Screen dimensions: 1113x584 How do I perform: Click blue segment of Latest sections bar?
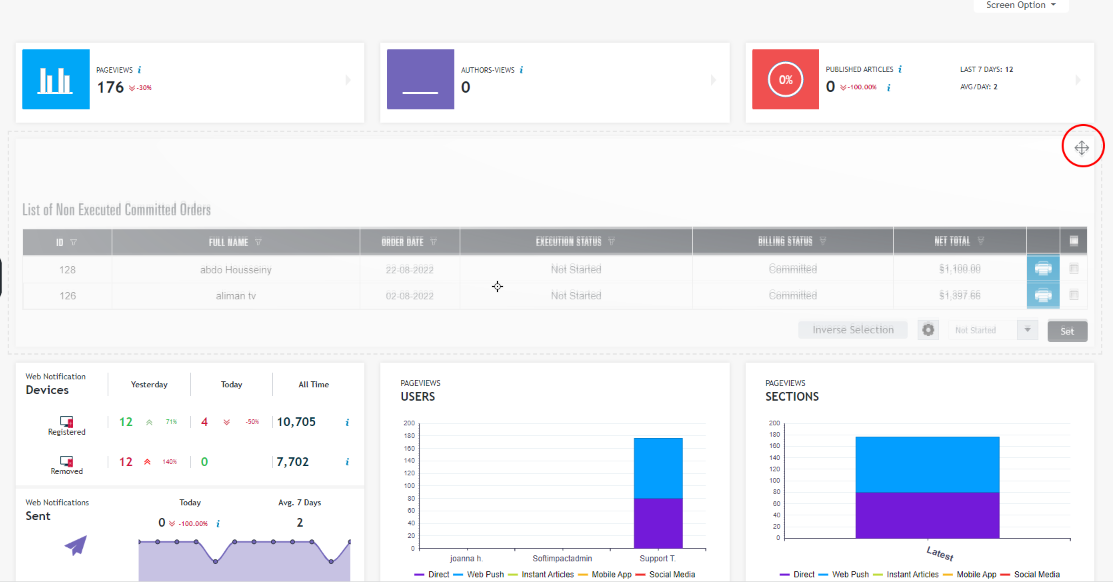coord(928,465)
